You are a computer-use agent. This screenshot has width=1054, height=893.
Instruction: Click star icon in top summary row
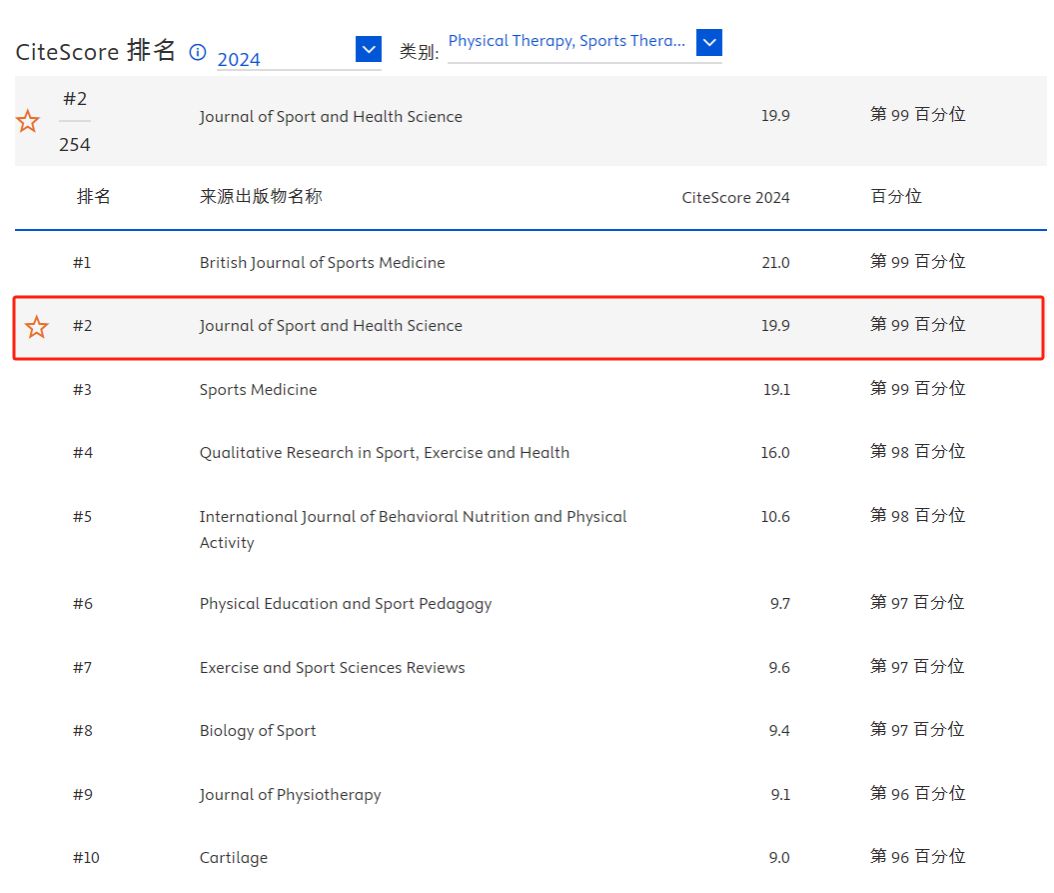click(28, 122)
